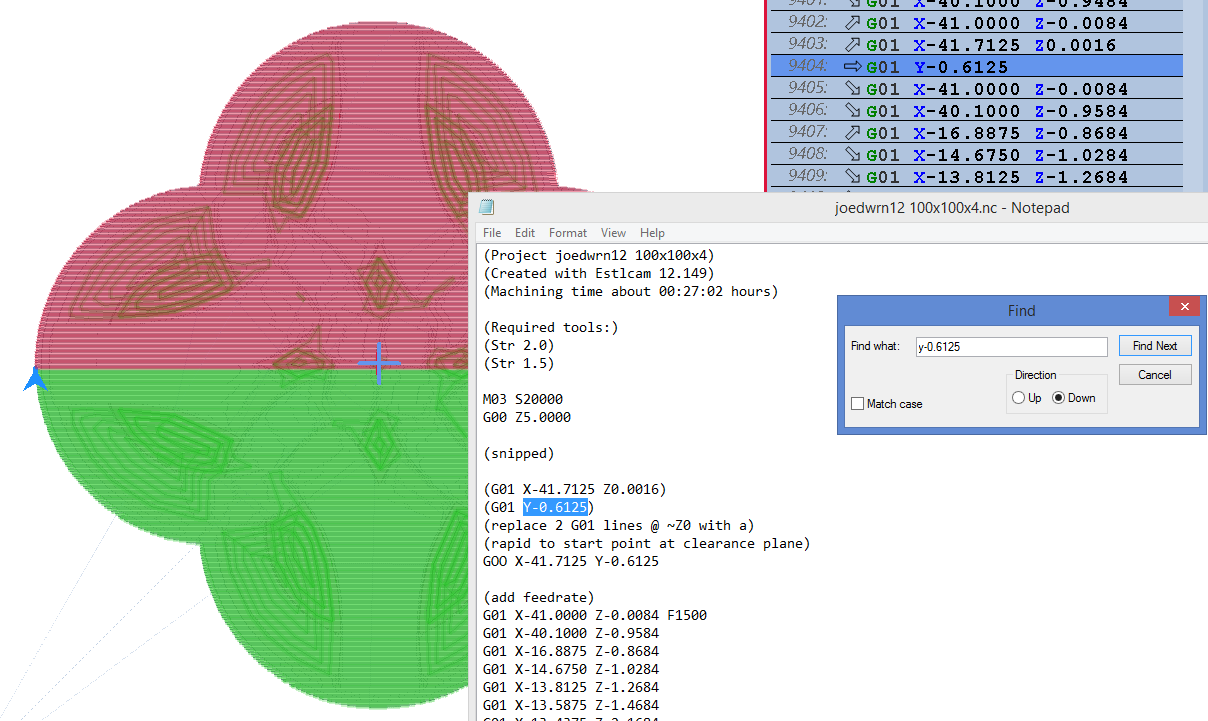The width and height of the screenshot is (1208, 721).
Task: Open the Edit menu in Notepad
Action: (525, 233)
